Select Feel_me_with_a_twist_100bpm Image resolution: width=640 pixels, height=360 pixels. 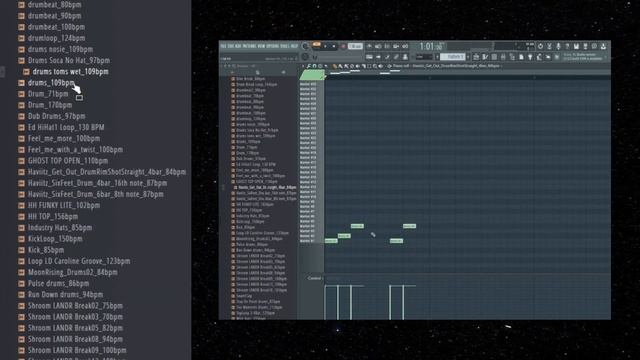point(75,149)
